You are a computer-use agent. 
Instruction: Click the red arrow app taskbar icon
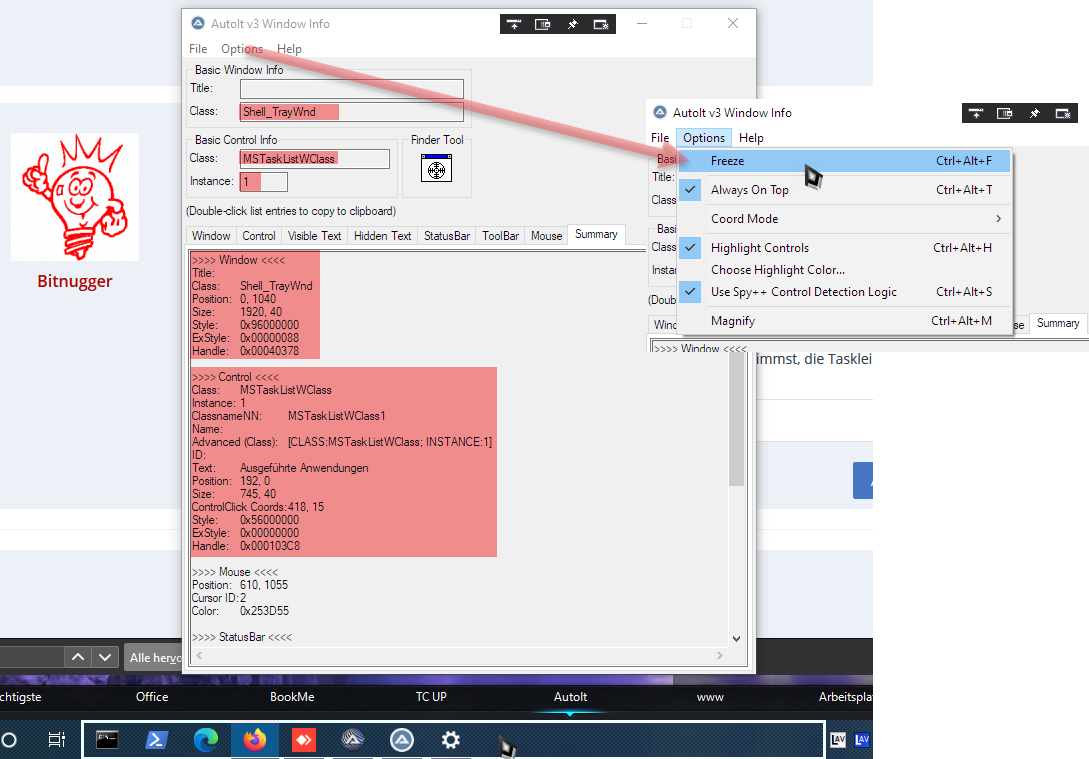[x=304, y=740]
